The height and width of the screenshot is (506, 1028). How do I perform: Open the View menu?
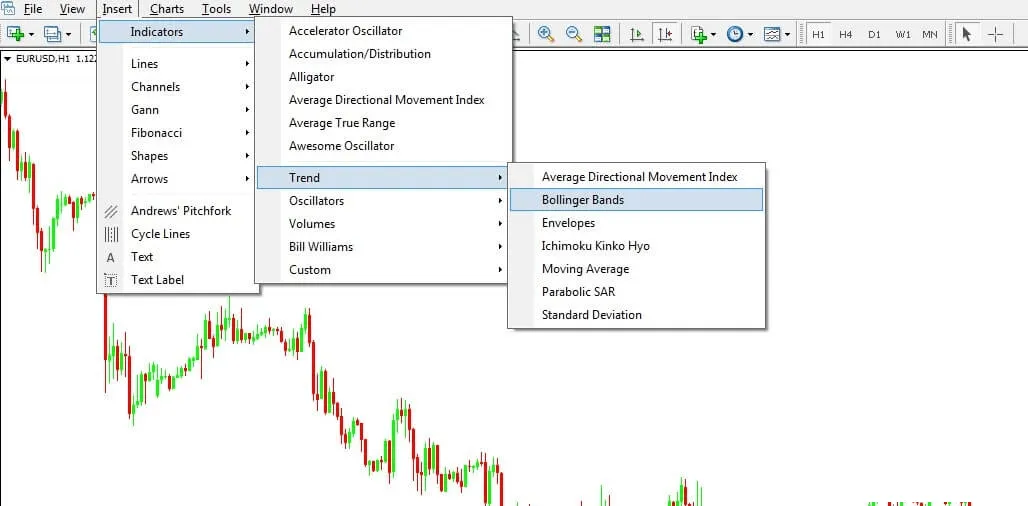(x=72, y=9)
